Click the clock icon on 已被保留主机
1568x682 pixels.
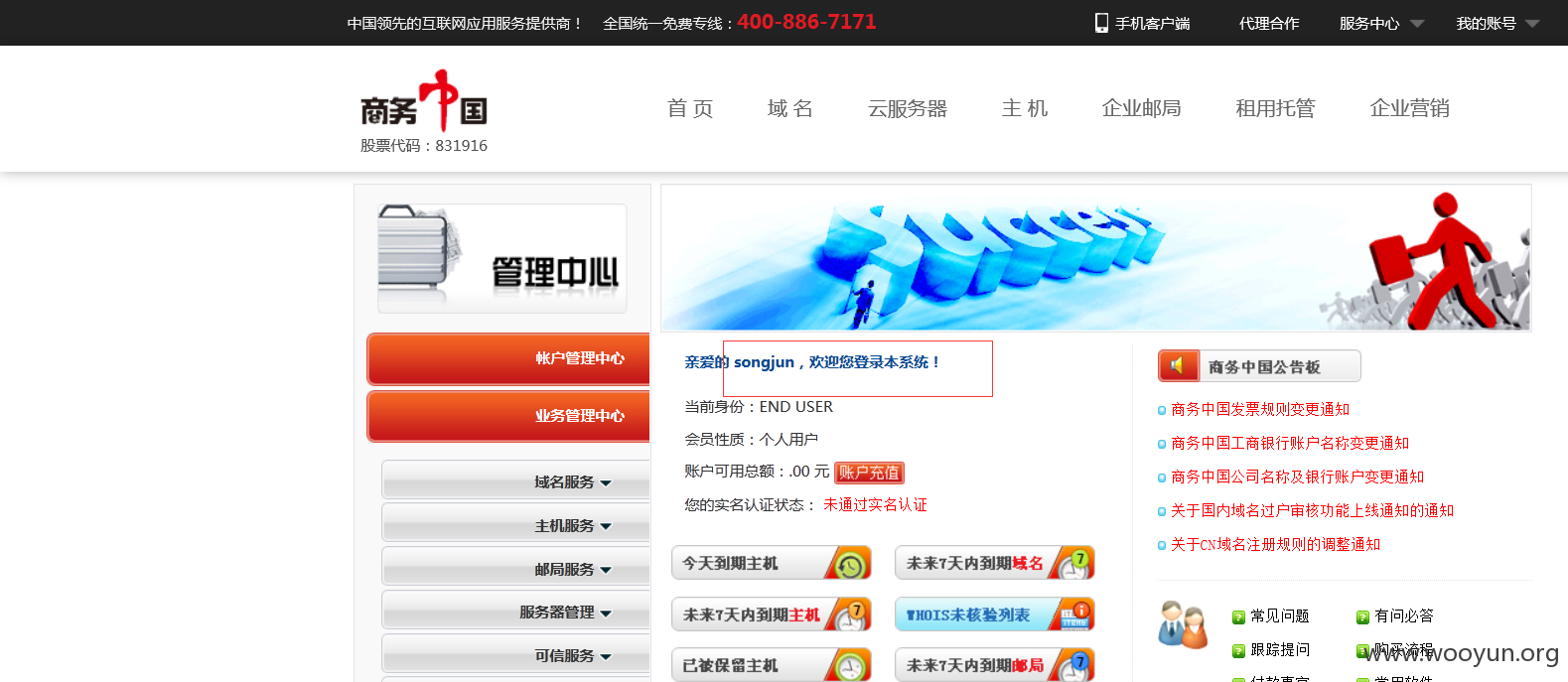pyautogui.click(x=850, y=665)
